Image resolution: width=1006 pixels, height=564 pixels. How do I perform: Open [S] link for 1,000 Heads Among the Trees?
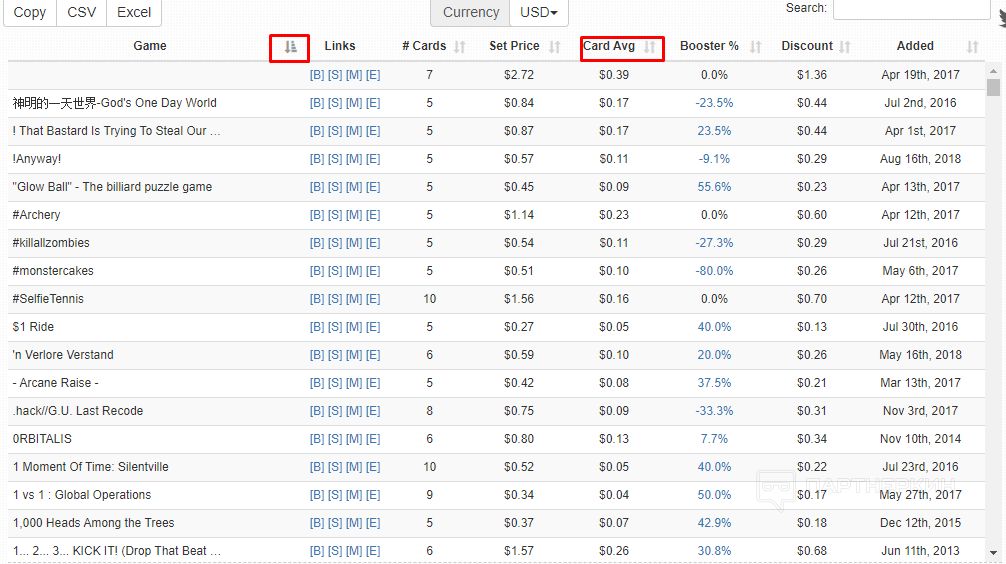pos(335,523)
